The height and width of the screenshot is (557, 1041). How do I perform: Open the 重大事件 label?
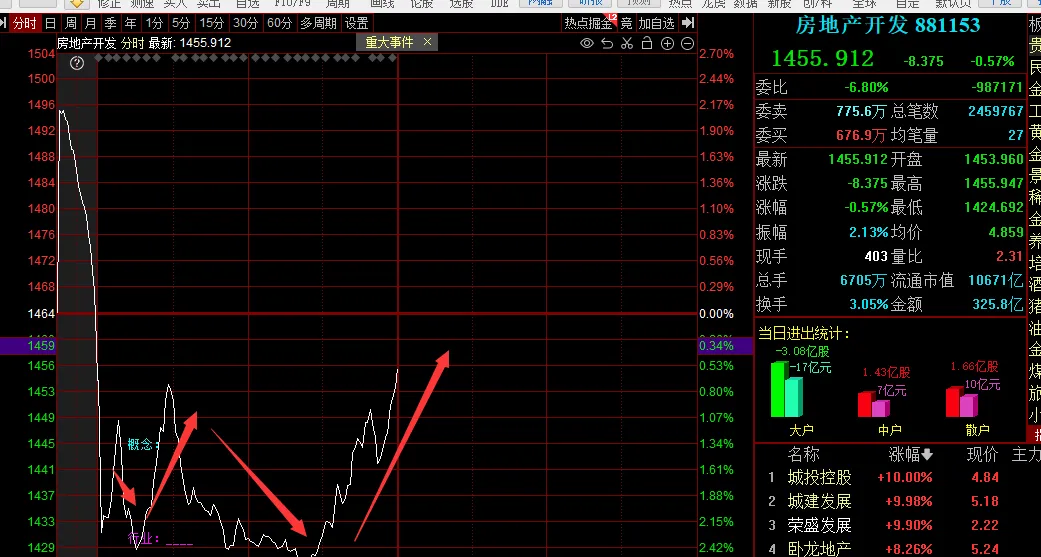[x=390, y=42]
